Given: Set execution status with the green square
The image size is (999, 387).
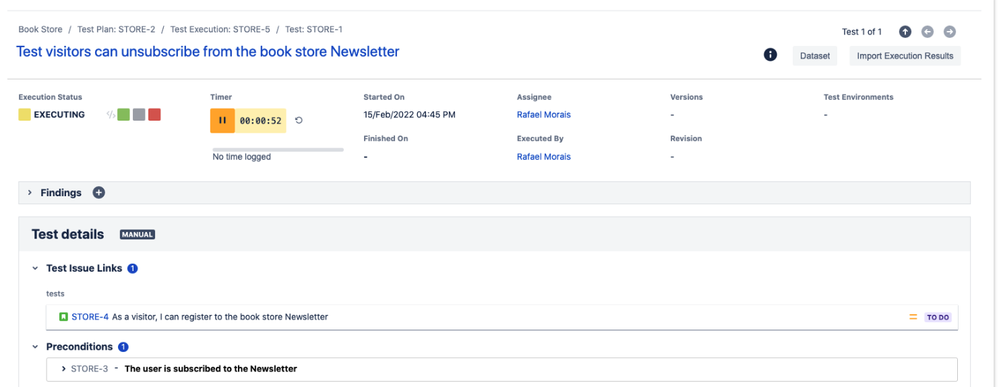Looking at the screenshot, I should 124,115.
